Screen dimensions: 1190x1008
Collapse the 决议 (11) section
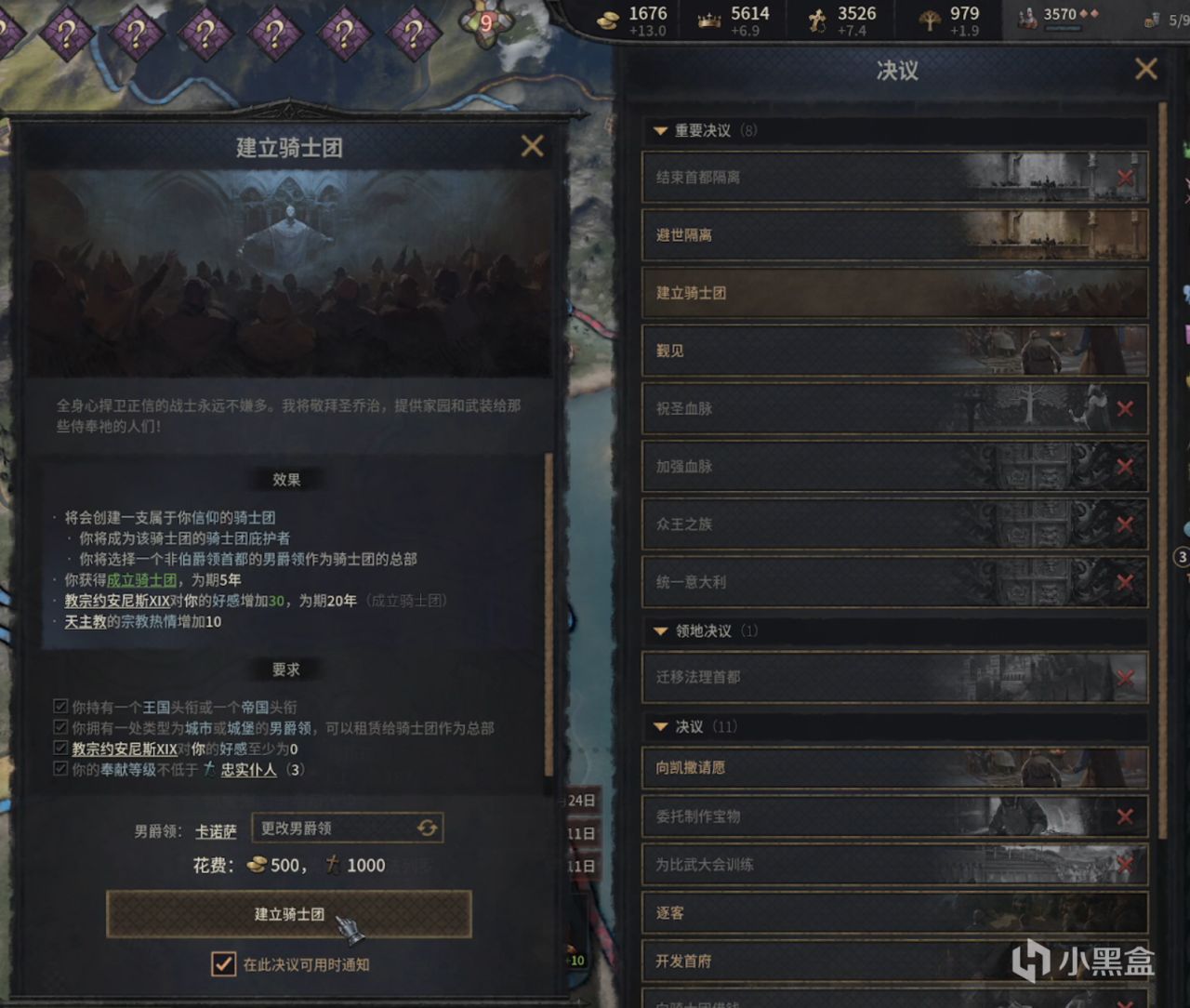[x=660, y=727]
